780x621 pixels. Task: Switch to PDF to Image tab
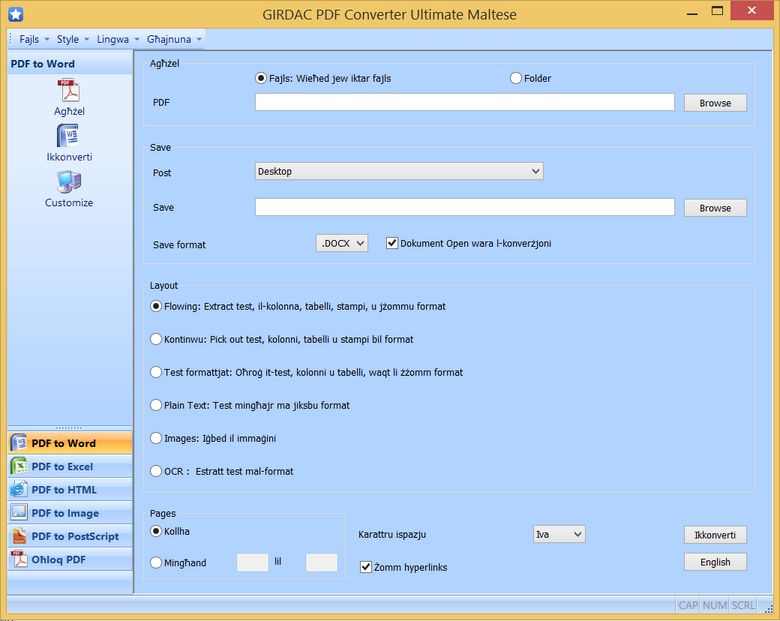click(70, 513)
